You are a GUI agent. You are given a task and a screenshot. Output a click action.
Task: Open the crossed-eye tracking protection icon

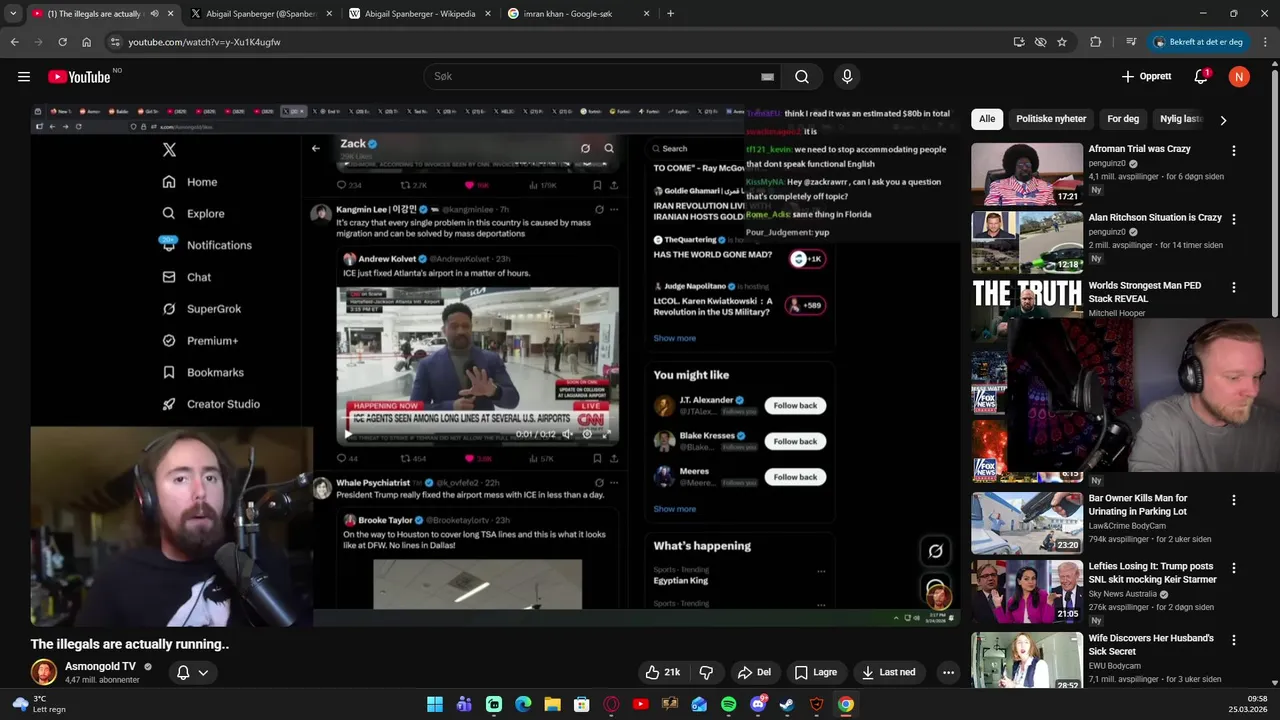1041,42
